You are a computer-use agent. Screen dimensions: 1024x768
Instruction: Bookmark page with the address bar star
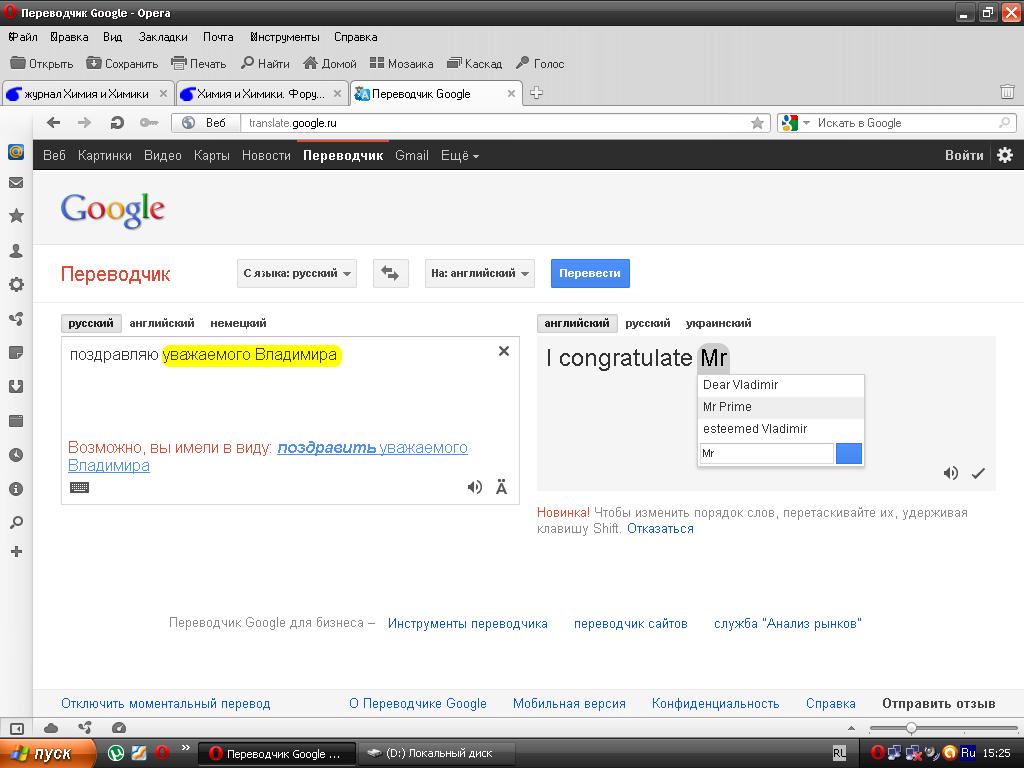coord(758,123)
